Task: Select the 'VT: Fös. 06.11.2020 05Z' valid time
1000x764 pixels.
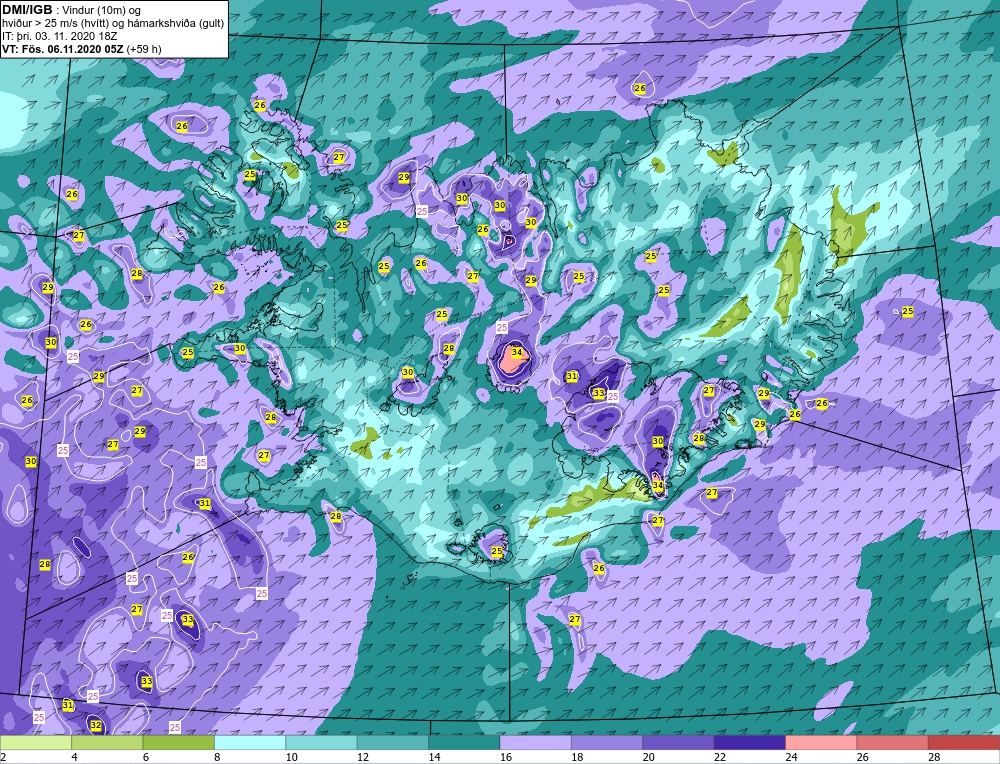Action: (63, 49)
